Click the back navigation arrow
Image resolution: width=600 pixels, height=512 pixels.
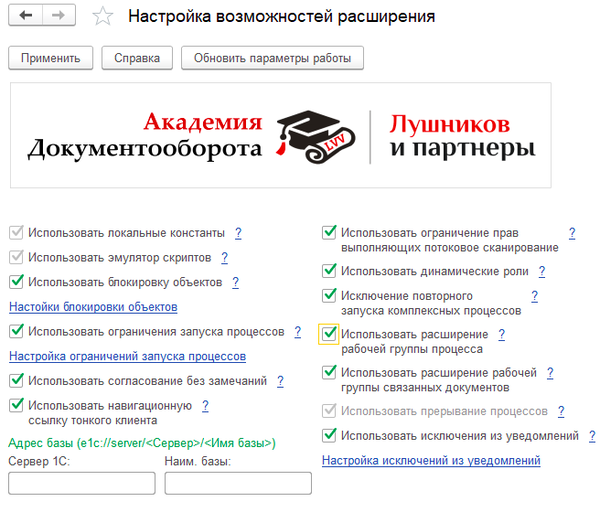(26, 16)
